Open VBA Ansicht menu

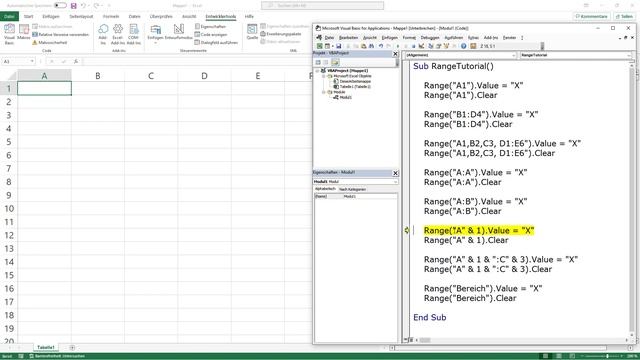(x=370, y=38)
